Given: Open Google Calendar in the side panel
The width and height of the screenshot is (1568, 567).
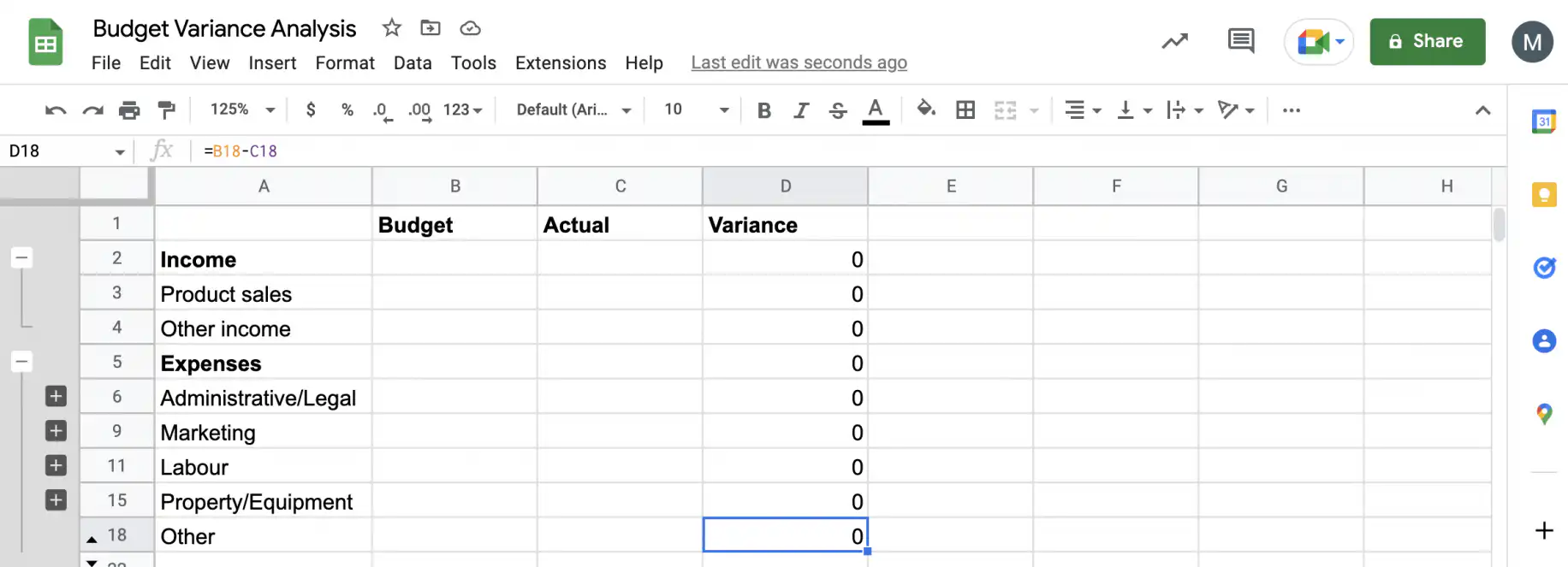Looking at the screenshot, I should (x=1544, y=121).
